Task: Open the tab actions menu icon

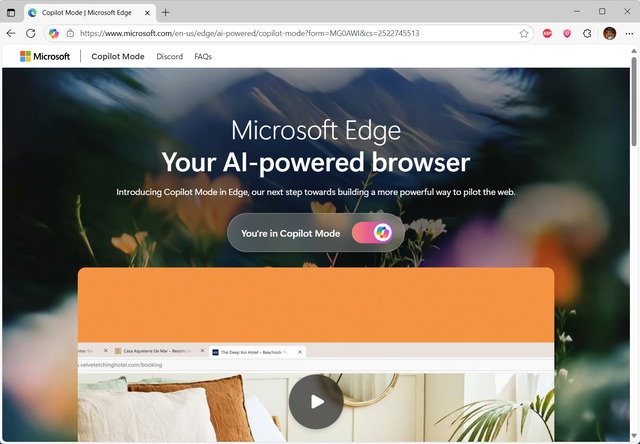Action: click(x=11, y=13)
